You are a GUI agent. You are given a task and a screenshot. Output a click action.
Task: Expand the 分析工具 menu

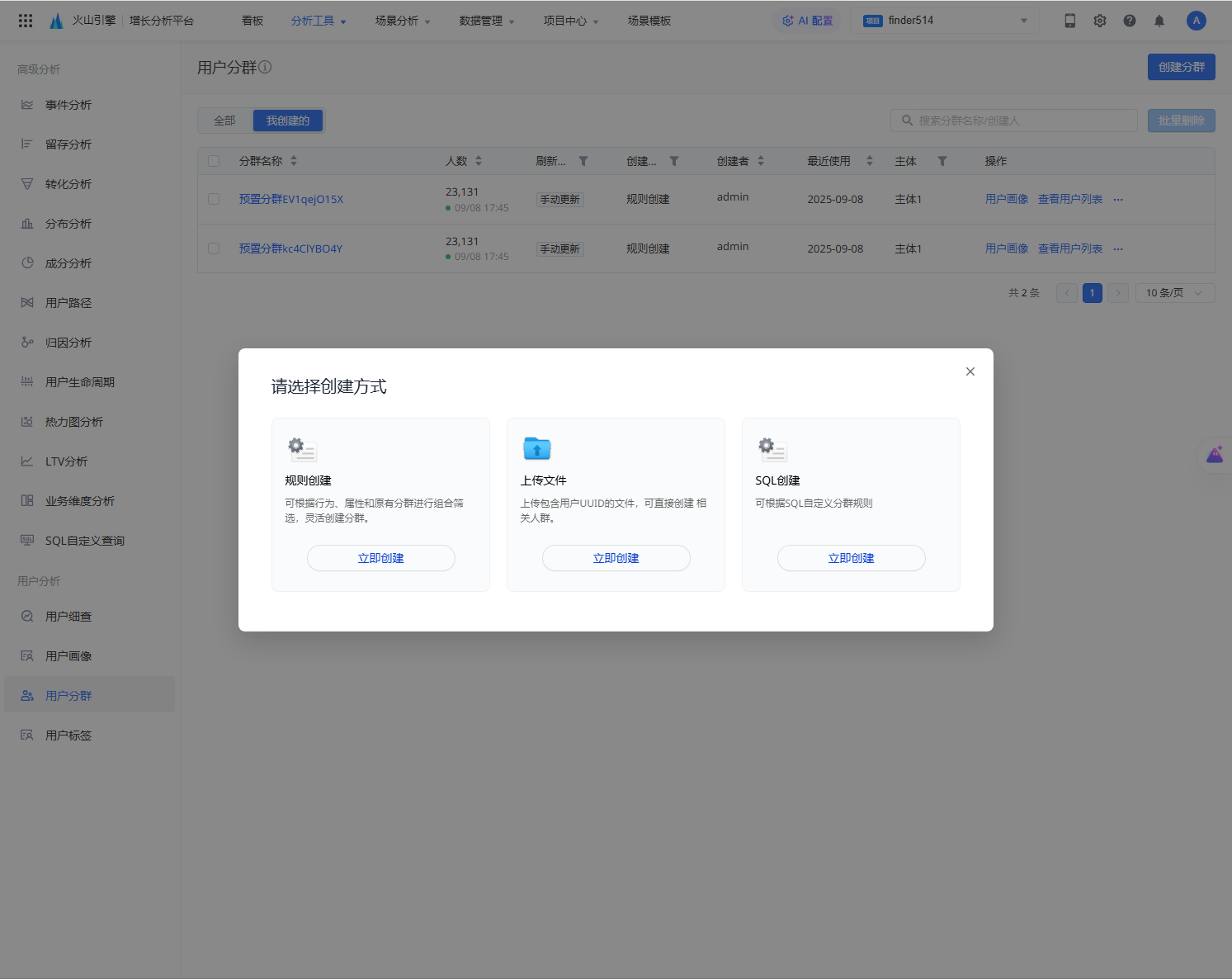319,21
